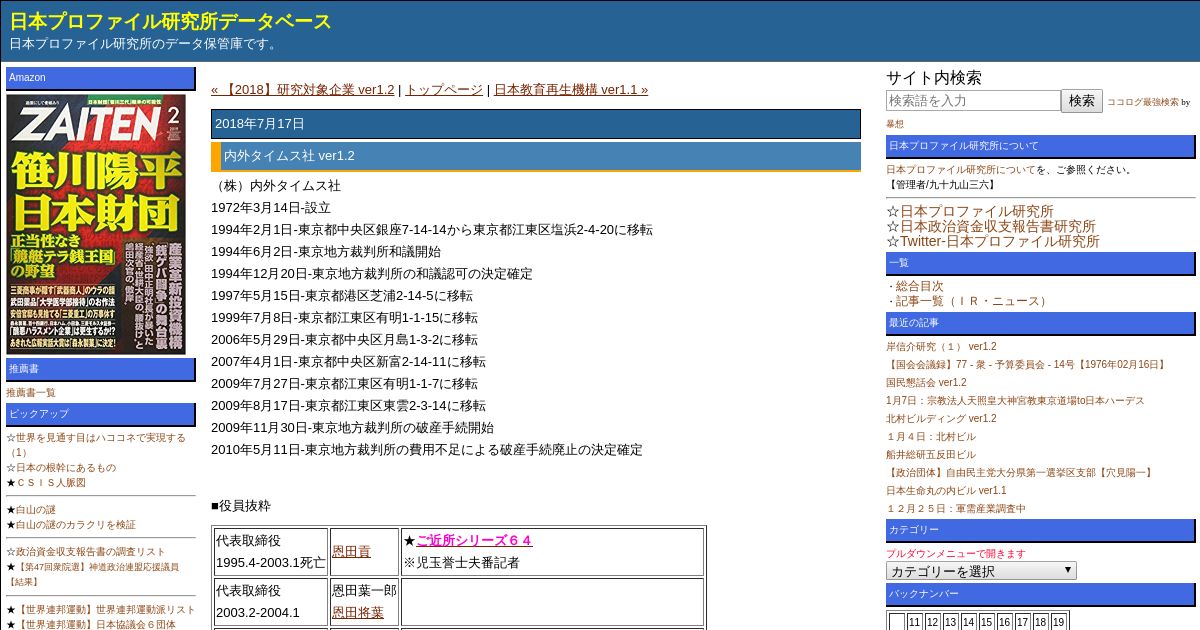Click the 最近の記事 section header

[1040, 323]
